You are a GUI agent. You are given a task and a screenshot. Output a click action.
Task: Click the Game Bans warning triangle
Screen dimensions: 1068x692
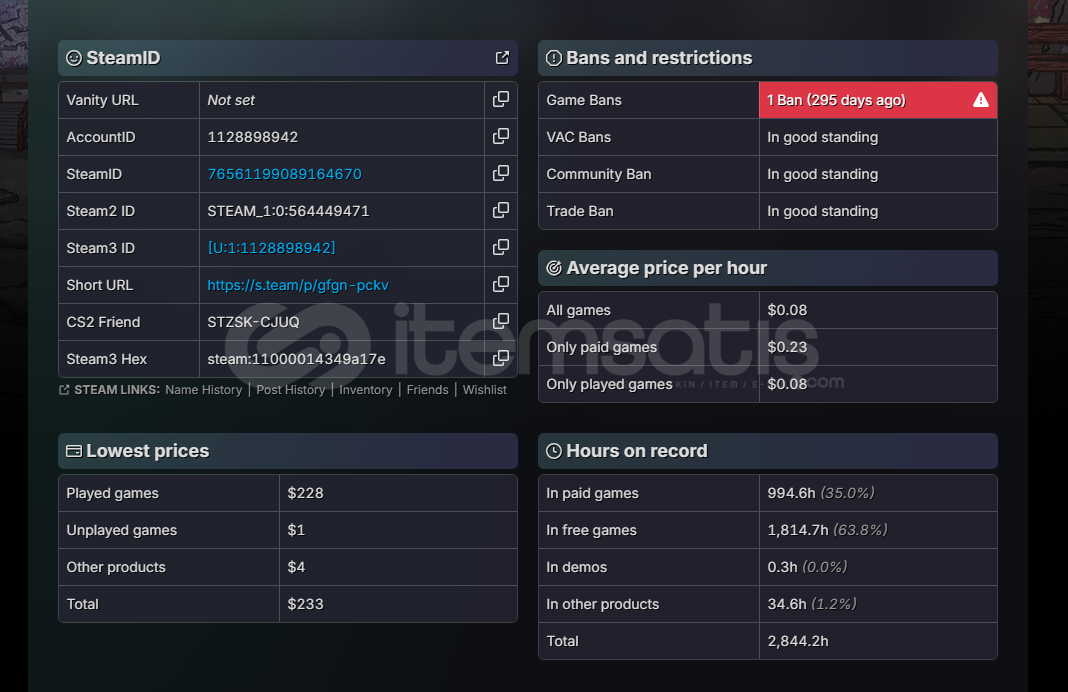coord(980,100)
